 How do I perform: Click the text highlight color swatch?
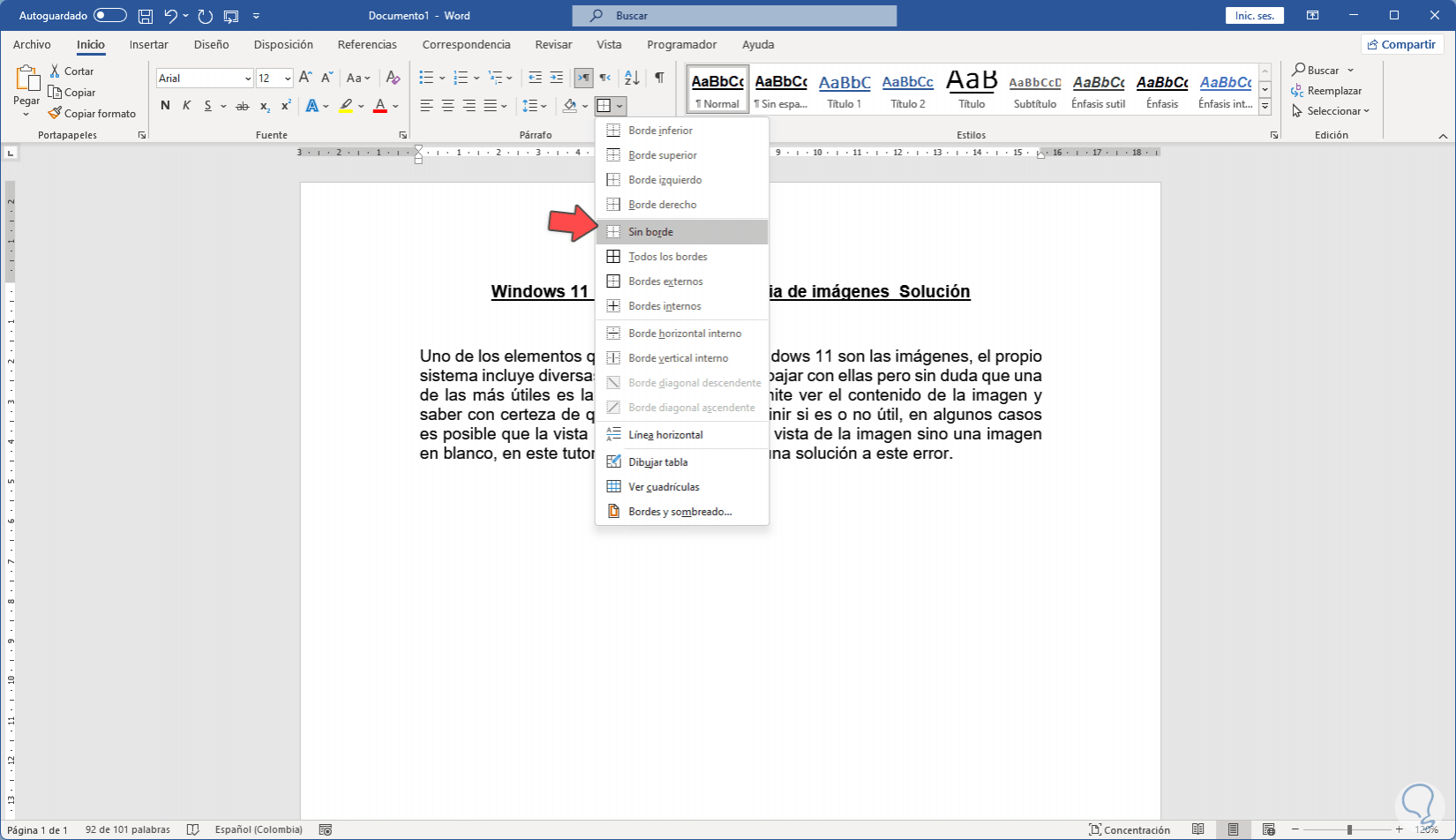346,106
